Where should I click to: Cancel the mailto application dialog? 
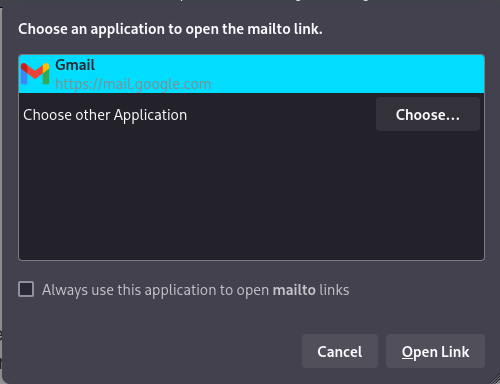click(x=340, y=351)
